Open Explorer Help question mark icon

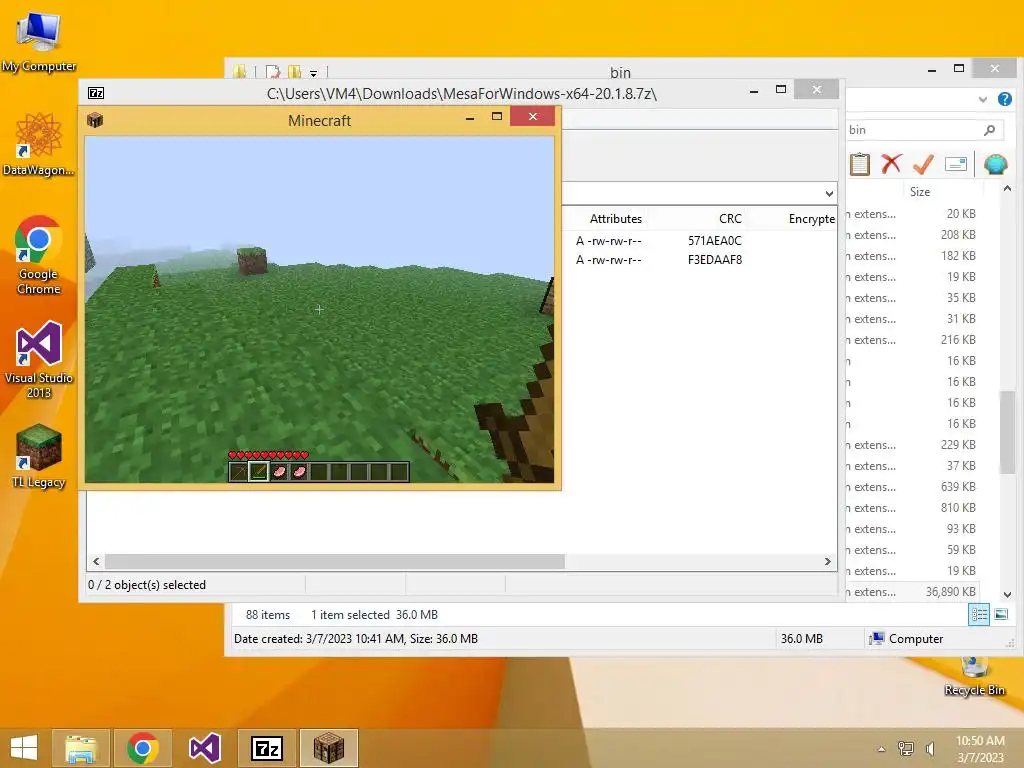[1004, 99]
